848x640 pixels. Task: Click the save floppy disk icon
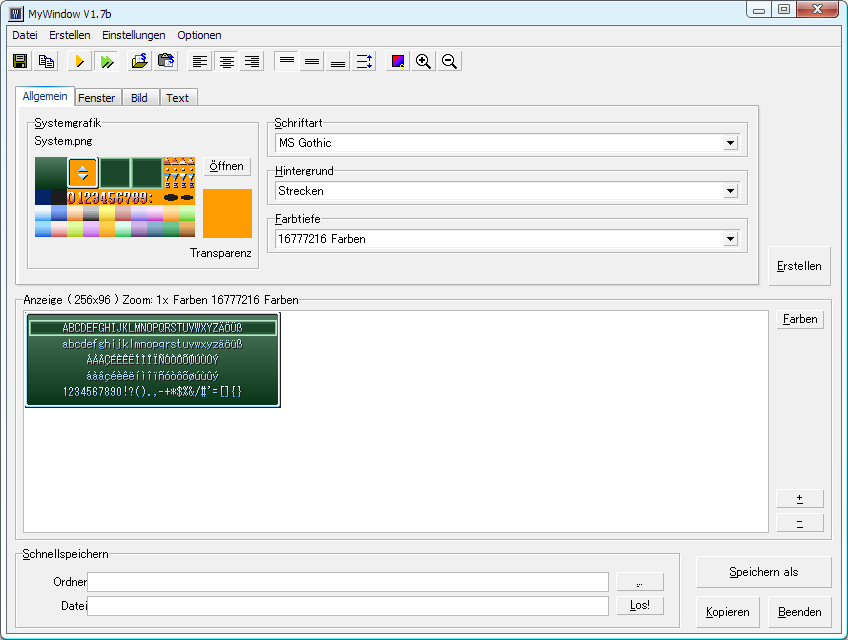pyautogui.click(x=20, y=61)
